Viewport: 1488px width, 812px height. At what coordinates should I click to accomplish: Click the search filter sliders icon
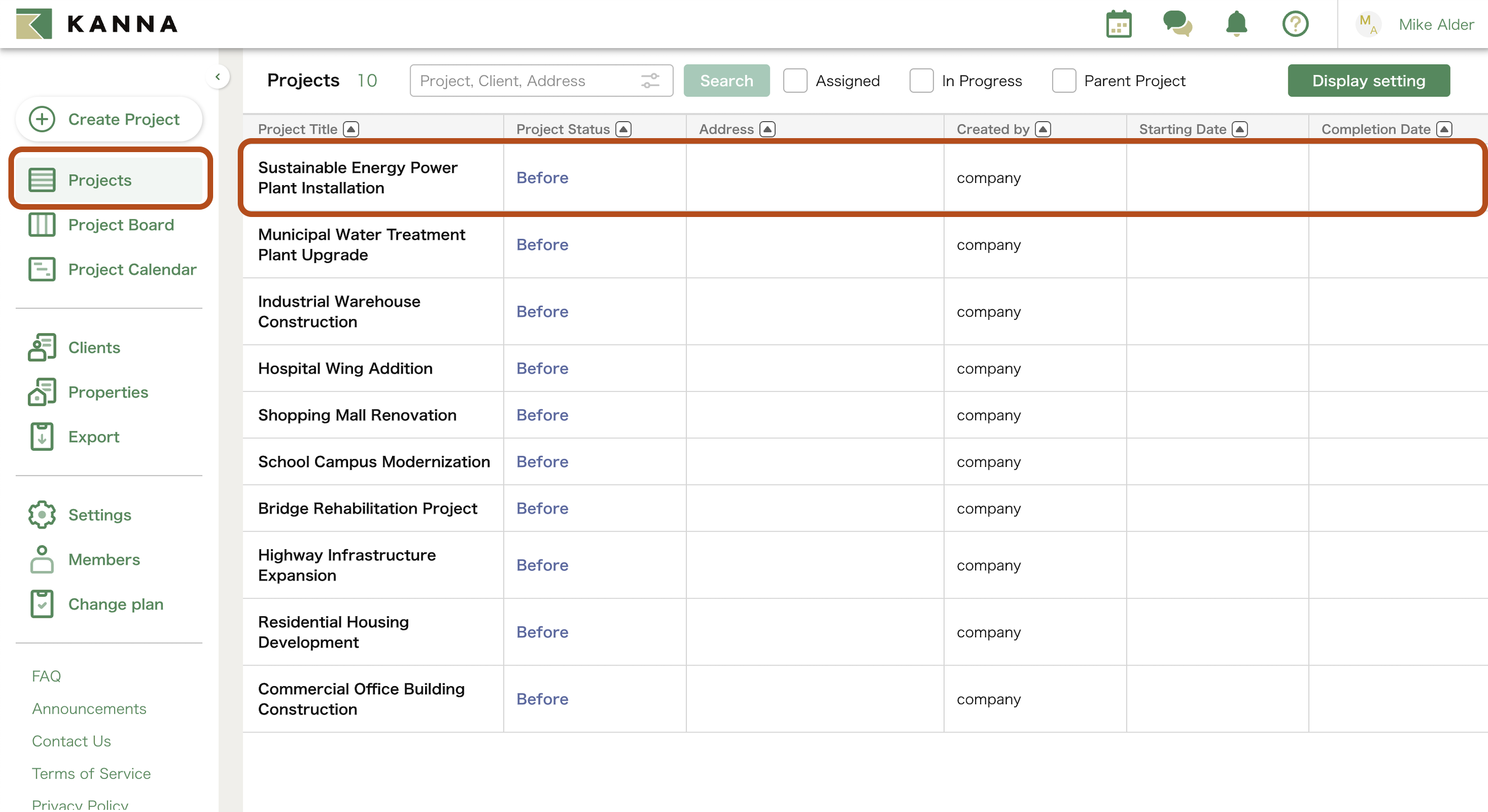(650, 81)
